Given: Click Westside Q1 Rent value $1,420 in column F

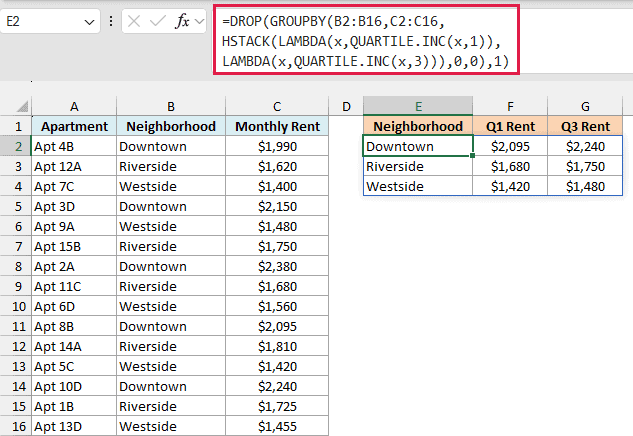Looking at the screenshot, I should (x=510, y=186).
